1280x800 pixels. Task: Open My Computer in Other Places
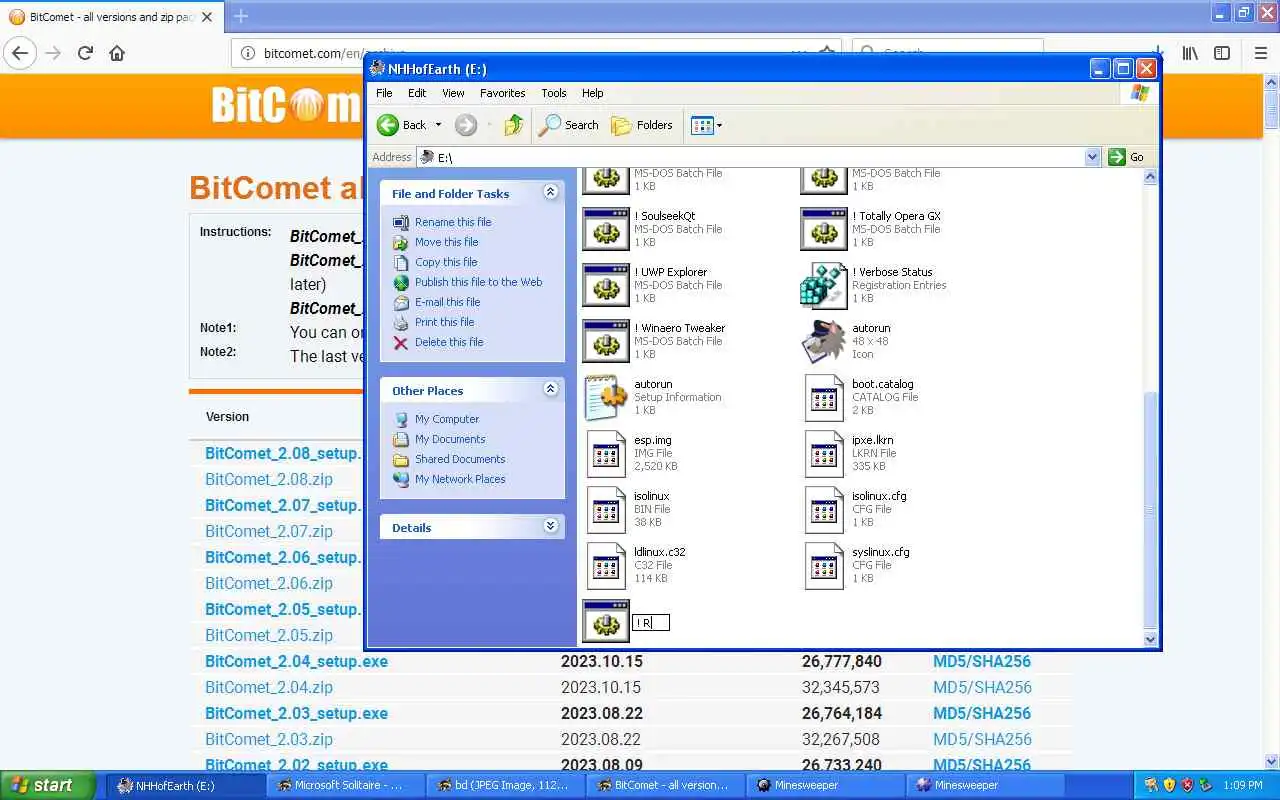[447, 419]
